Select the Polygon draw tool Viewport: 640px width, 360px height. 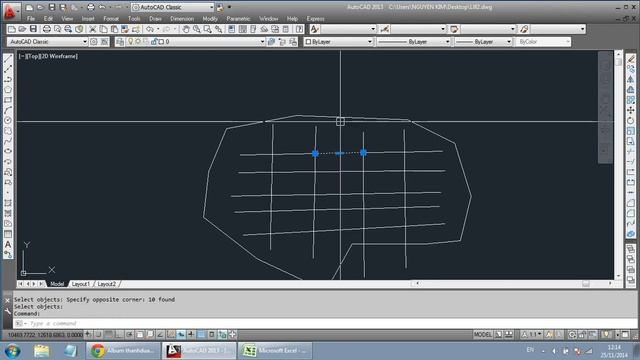tap(8, 90)
